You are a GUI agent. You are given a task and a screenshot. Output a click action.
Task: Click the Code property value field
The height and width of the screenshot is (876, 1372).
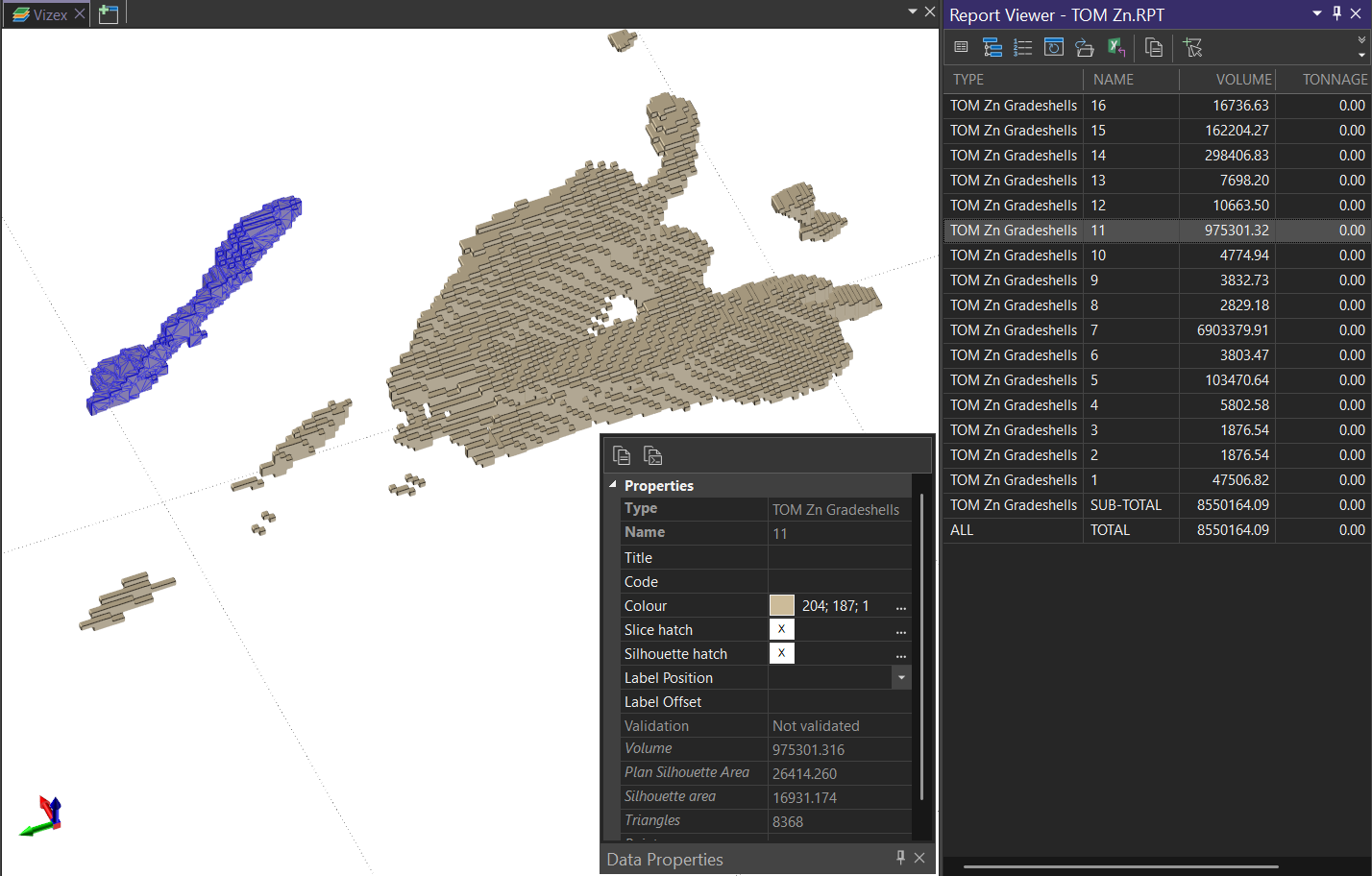click(x=840, y=581)
